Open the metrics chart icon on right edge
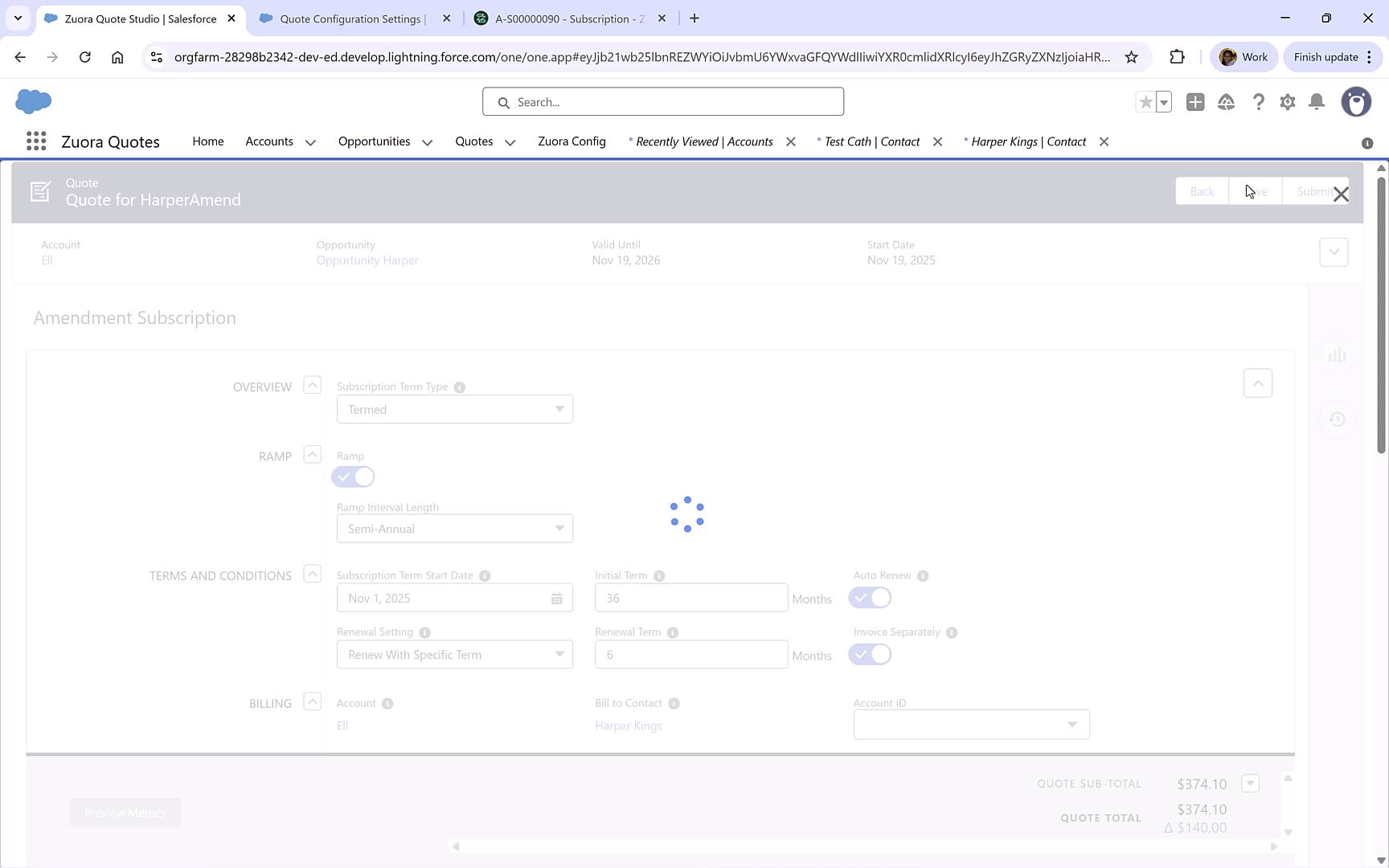Image resolution: width=1389 pixels, height=868 pixels. (1337, 354)
